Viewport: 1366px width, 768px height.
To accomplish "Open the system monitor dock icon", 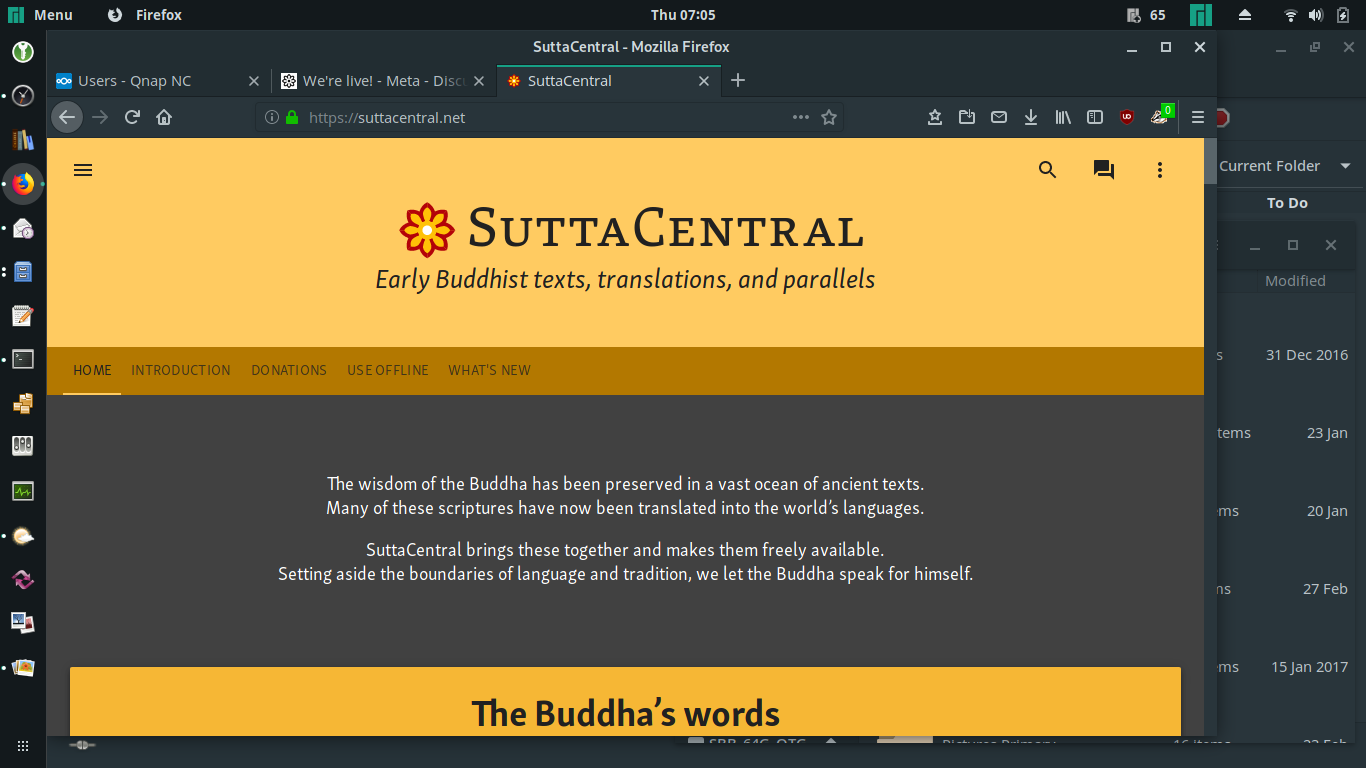I will coord(23,491).
